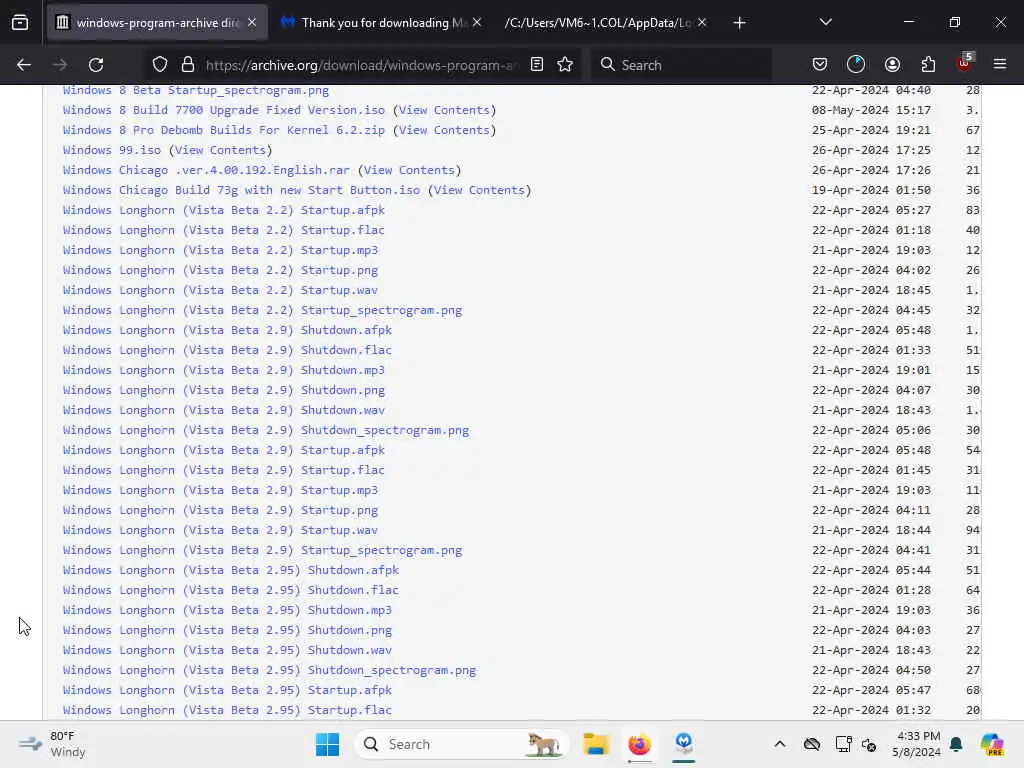Open the weather widget showing 80°F Windy
Image resolution: width=1024 pixels, height=768 pixels.
[52, 744]
